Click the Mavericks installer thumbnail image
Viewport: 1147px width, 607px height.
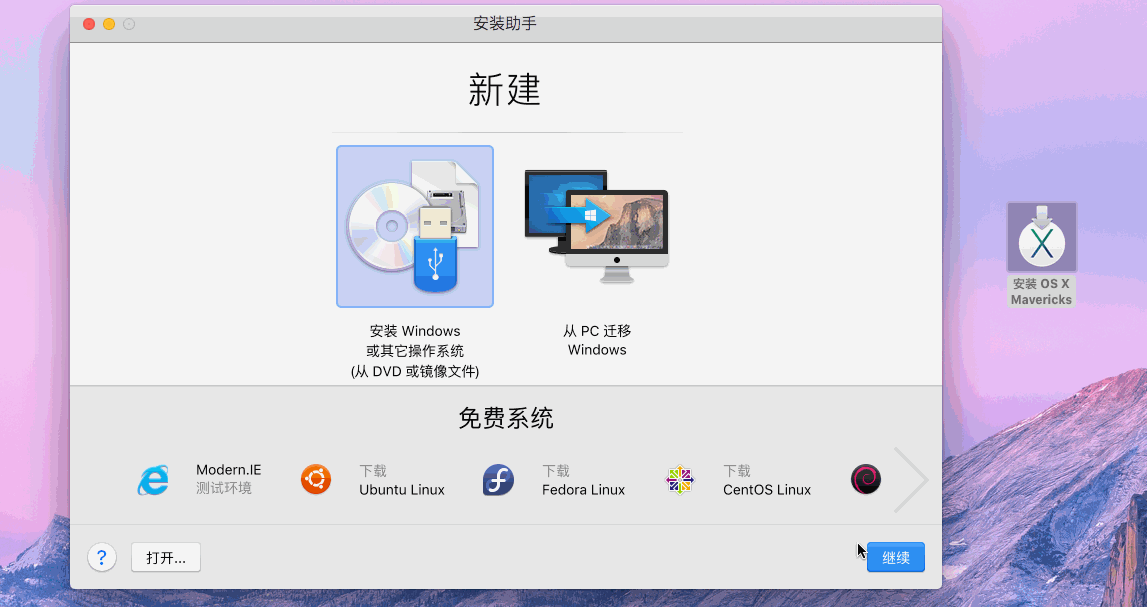pos(1041,237)
